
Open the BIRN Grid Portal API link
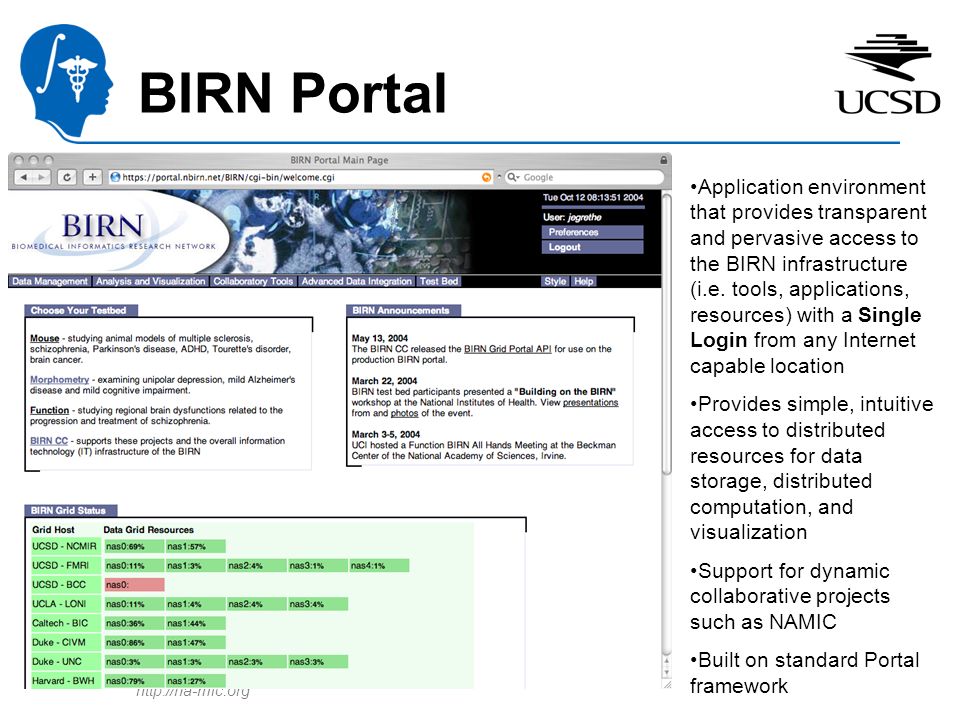508,350
